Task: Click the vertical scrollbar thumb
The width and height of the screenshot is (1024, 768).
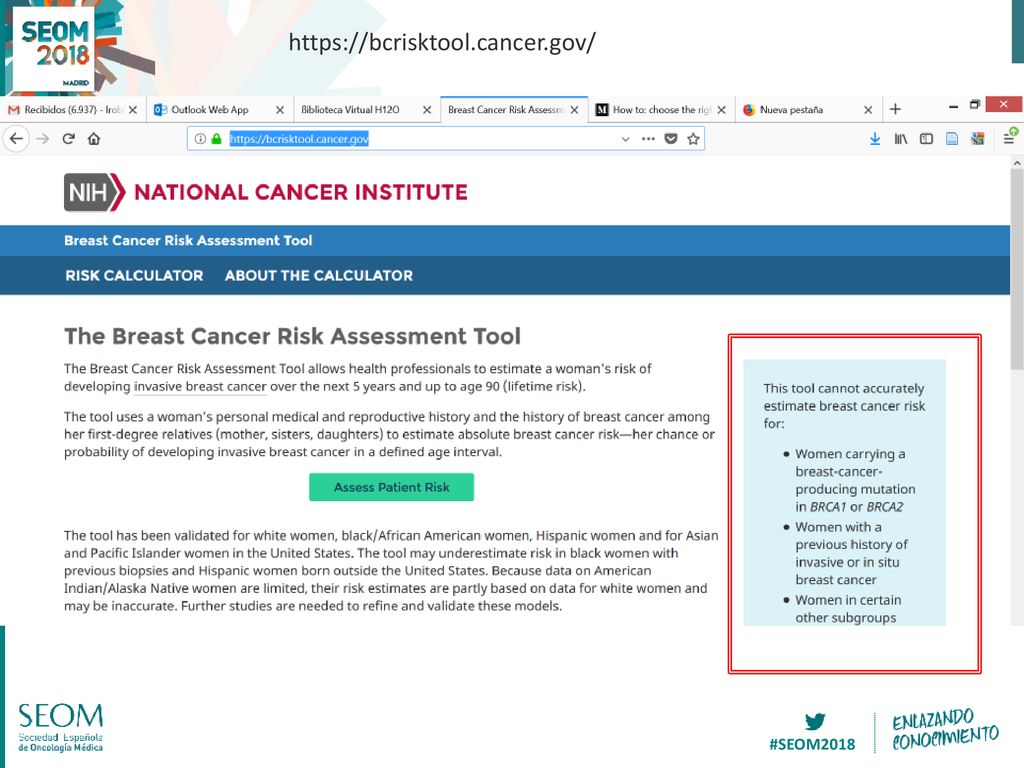Action: (1017, 269)
